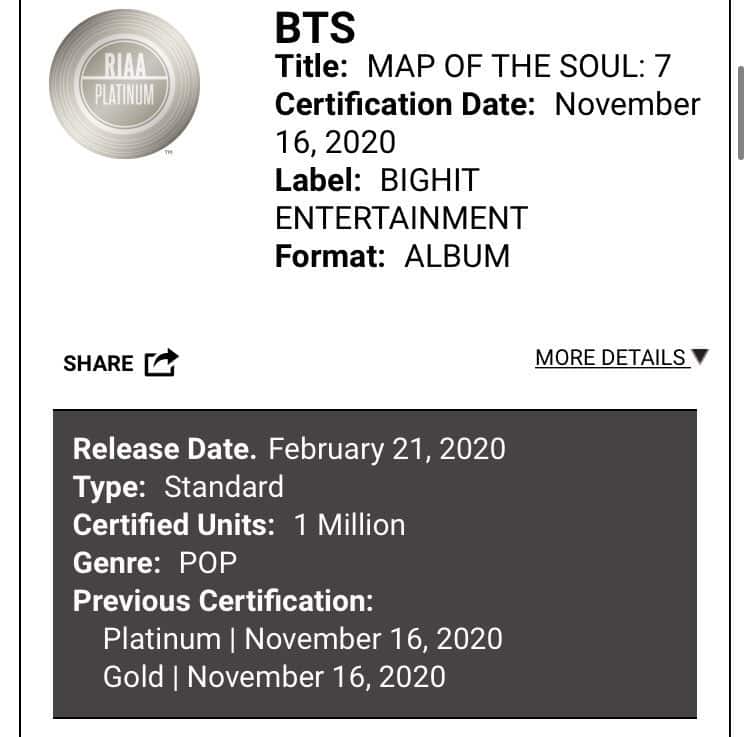Click the MORE DETAILS link
This screenshot has width=750, height=737.
[611, 358]
